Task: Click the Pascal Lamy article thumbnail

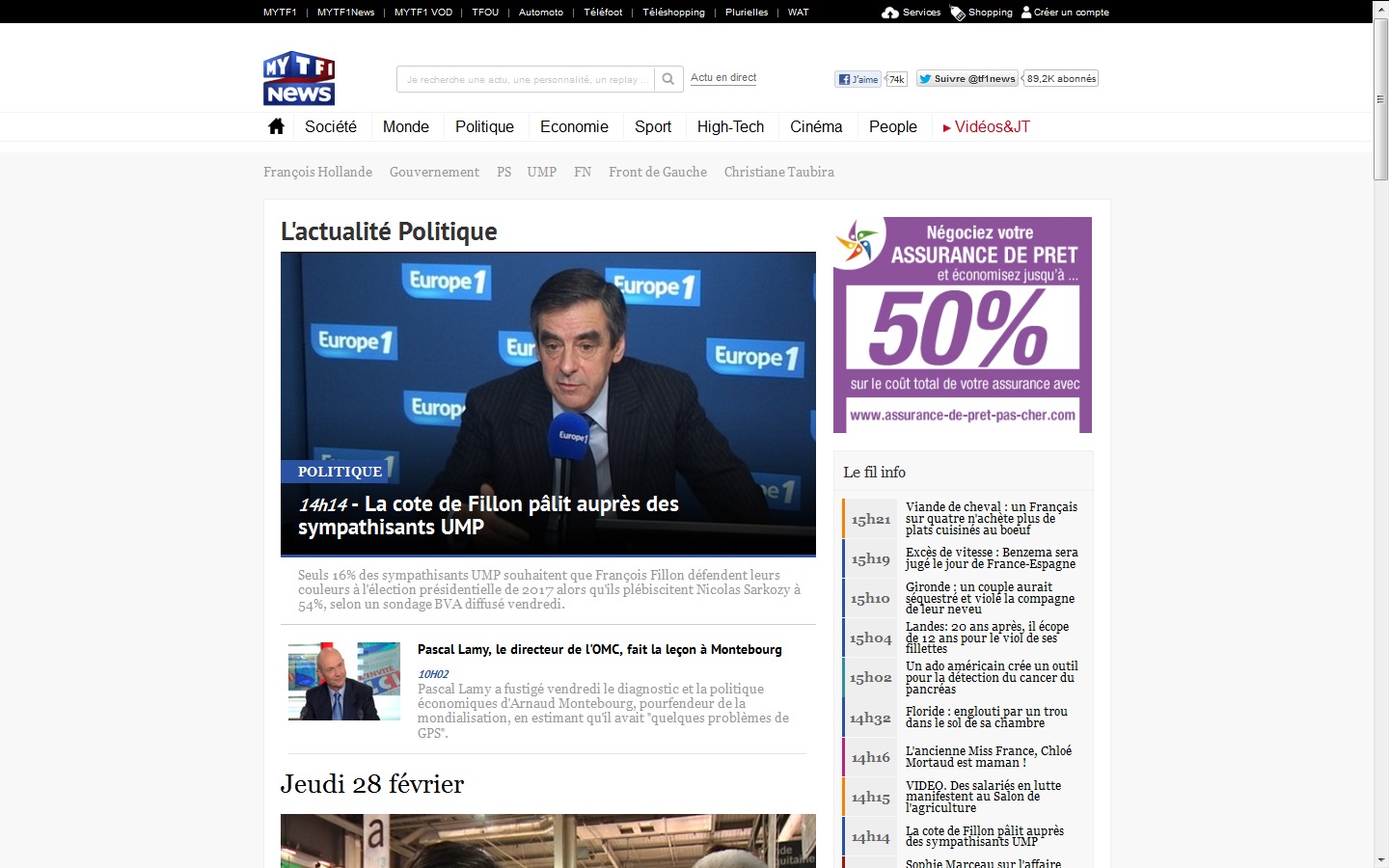Action: [344, 681]
